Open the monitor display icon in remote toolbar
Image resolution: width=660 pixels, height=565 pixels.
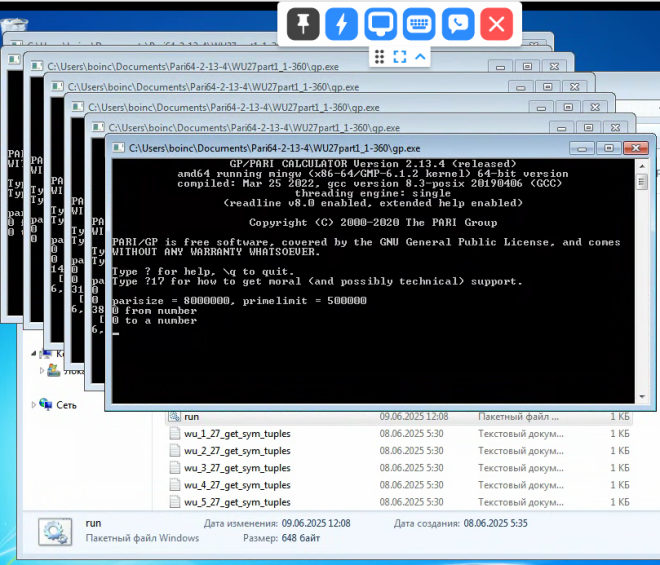pyautogui.click(x=380, y=24)
